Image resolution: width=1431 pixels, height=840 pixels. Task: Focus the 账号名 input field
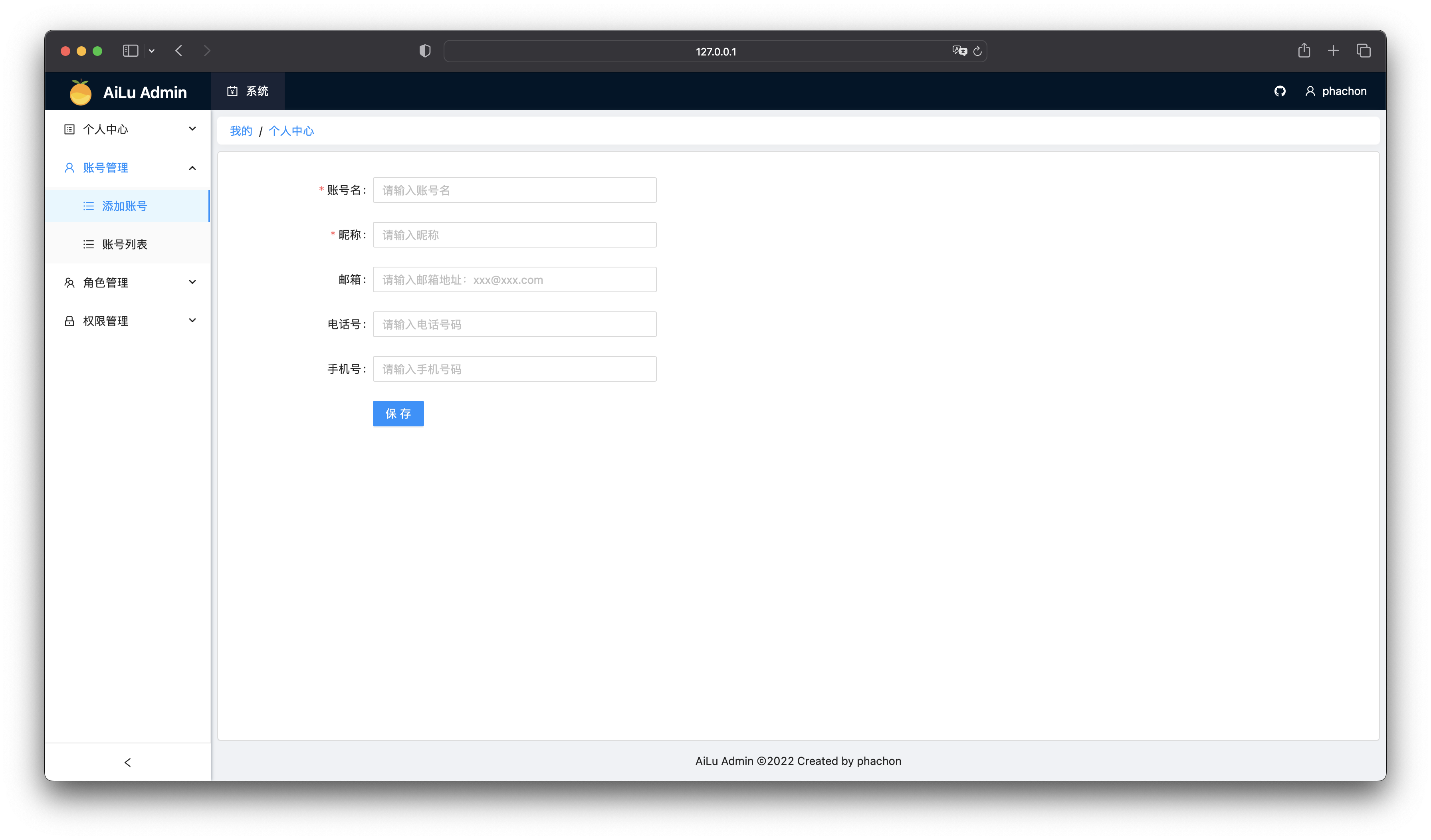[514, 190]
